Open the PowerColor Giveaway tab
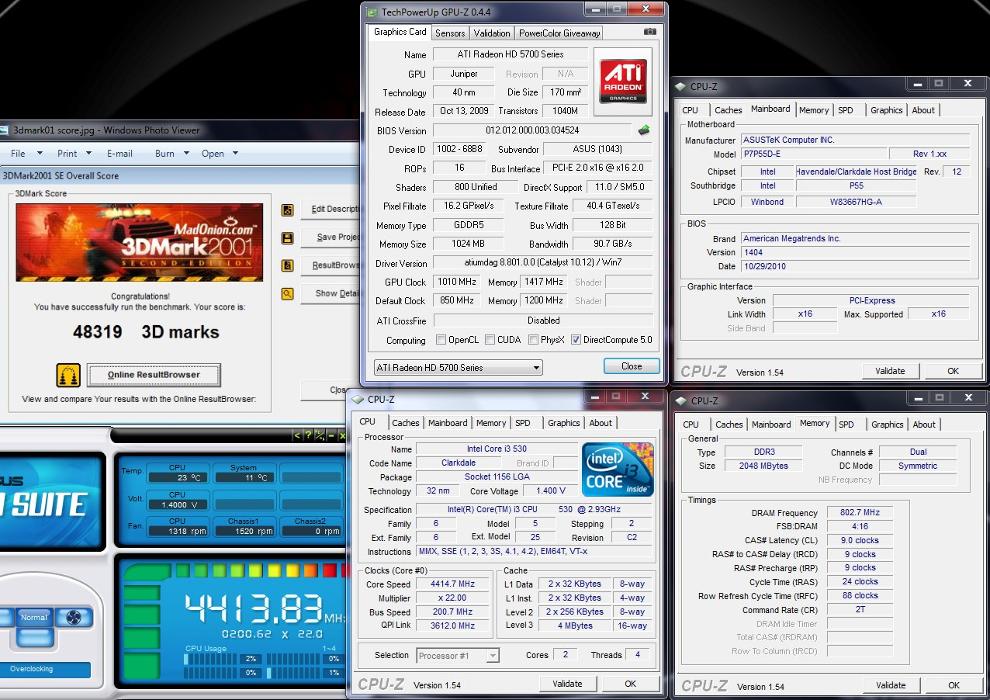The width and height of the screenshot is (990, 700). click(x=559, y=33)
